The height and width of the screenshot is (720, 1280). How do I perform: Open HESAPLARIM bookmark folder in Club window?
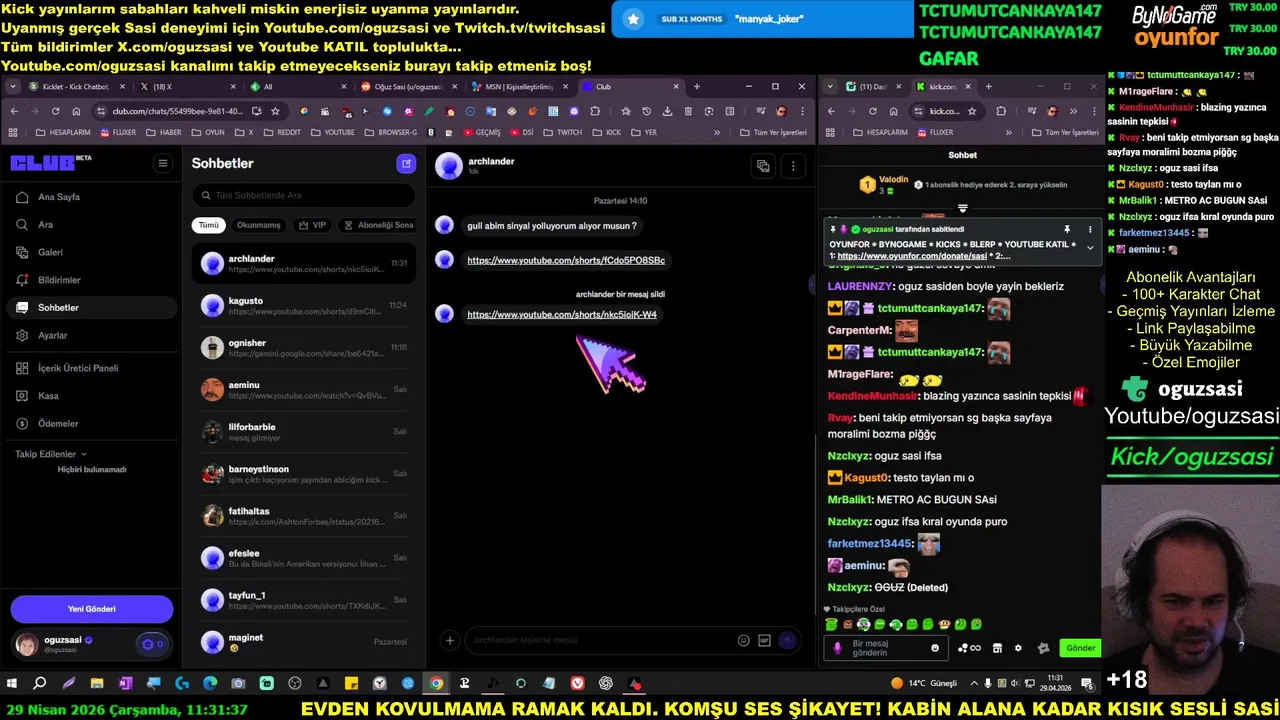63,132
